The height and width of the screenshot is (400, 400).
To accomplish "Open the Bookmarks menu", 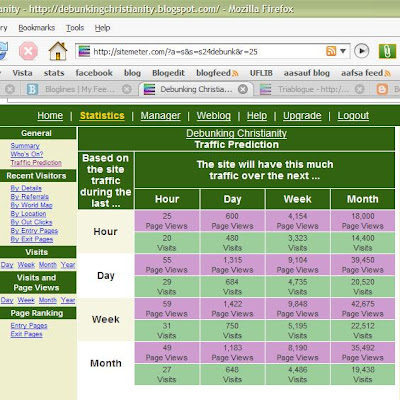I will [x=37, y=28].
